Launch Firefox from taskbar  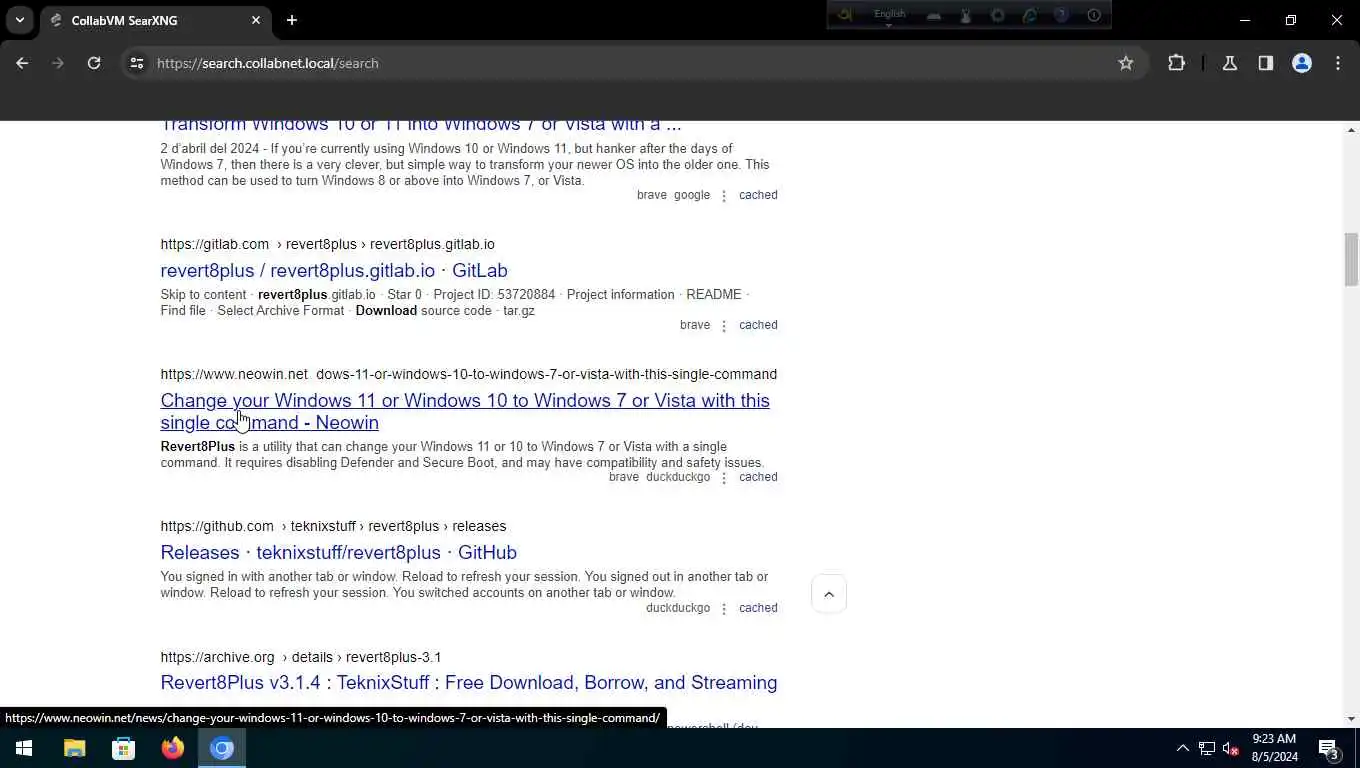point(173,748)
